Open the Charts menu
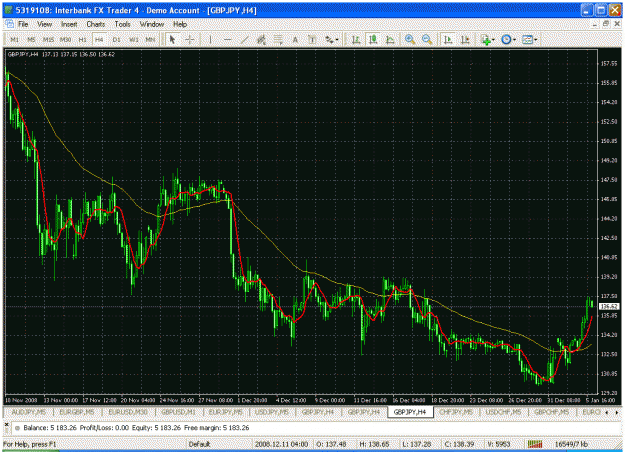625x452 pixels. point(96,24)
